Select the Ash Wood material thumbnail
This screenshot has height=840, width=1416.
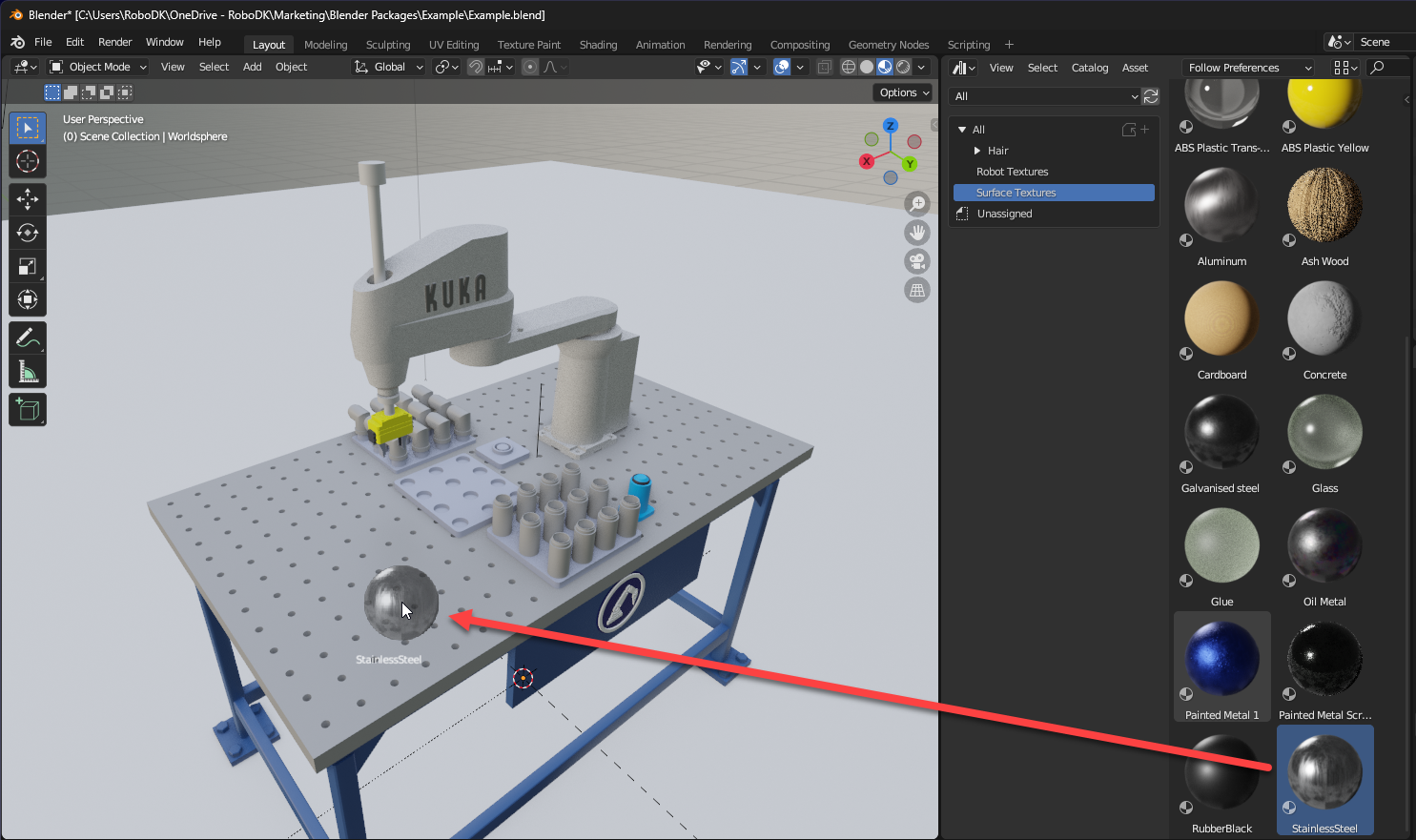pos(1324,207)
